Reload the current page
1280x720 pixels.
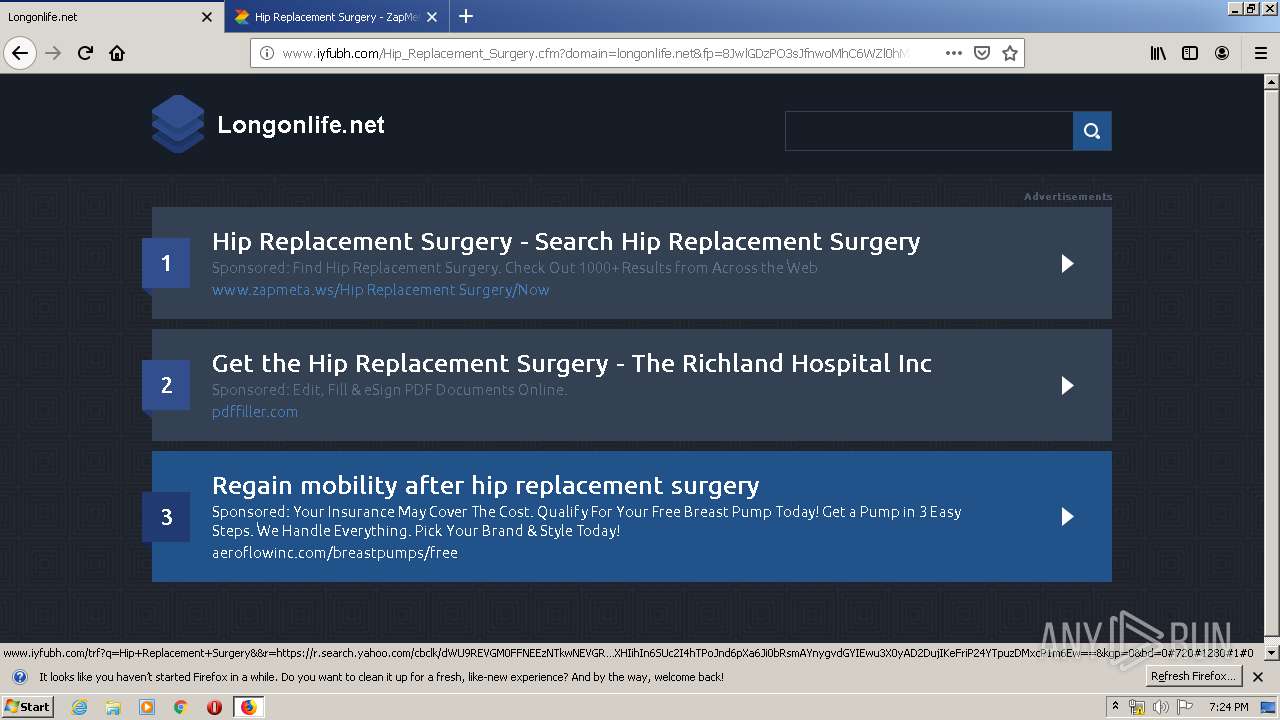point(85,53)
